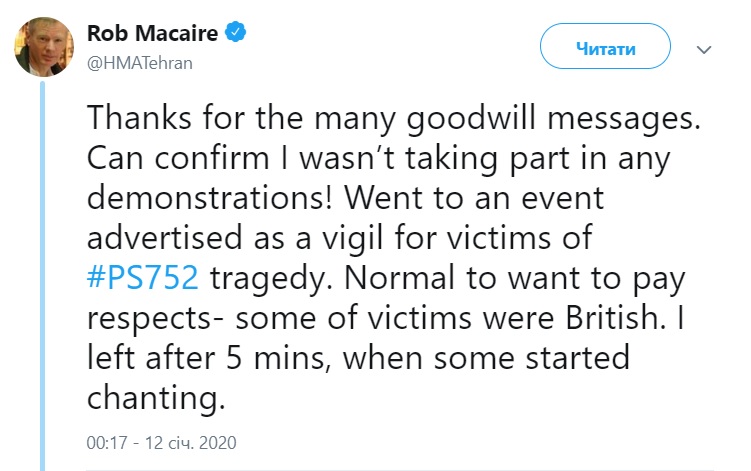The height and width of the screenshot is (471, 751).
Task: Click the 00:17 tweet time
Action: (103, 441)
